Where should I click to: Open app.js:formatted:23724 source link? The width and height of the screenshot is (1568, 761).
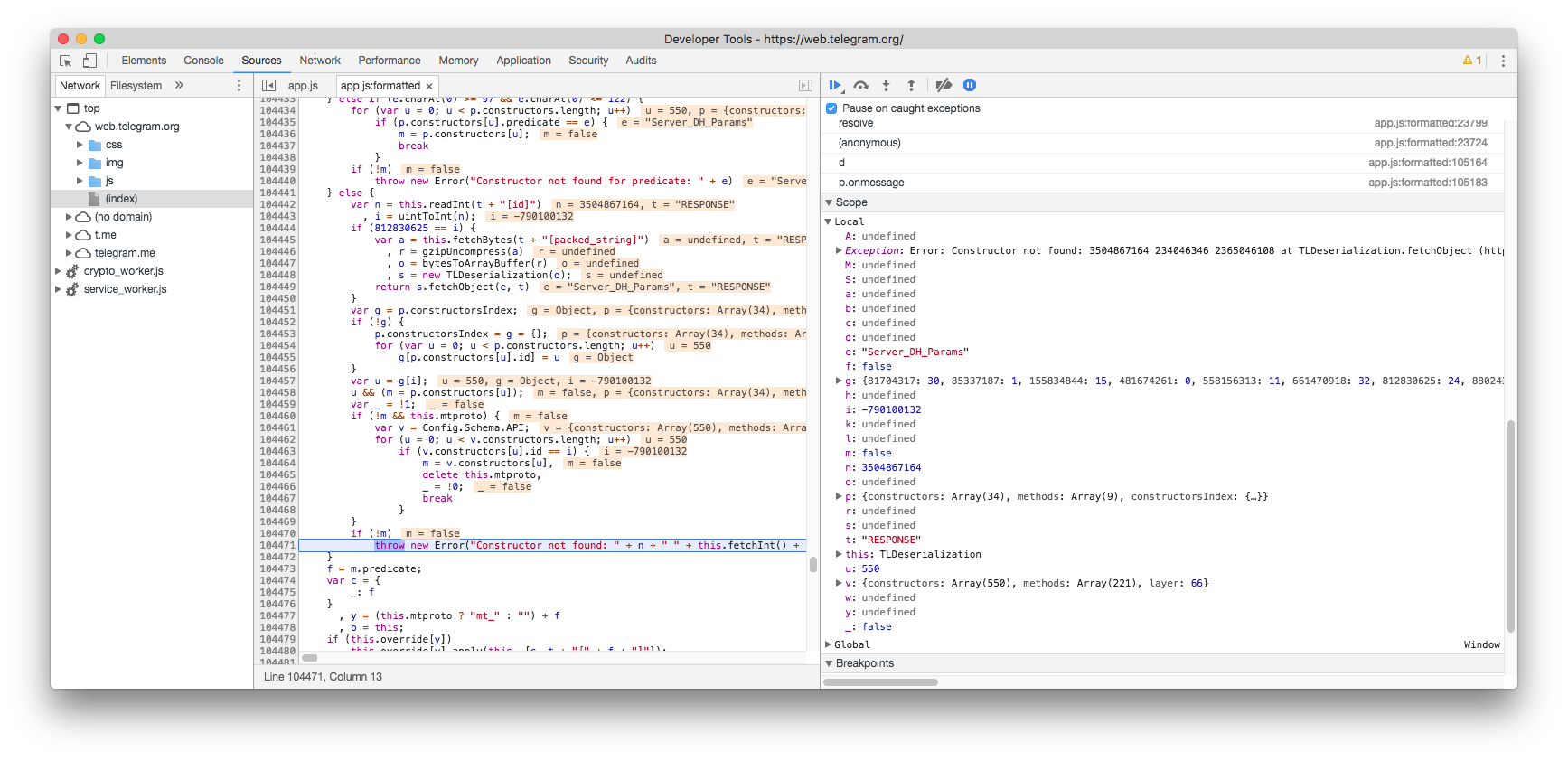pos(1430,143)
